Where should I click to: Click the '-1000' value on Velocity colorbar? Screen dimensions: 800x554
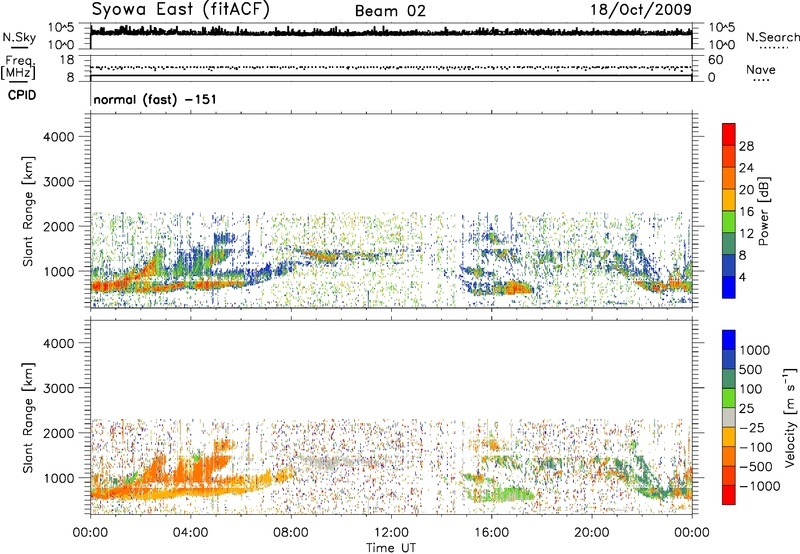pos(759,486)
